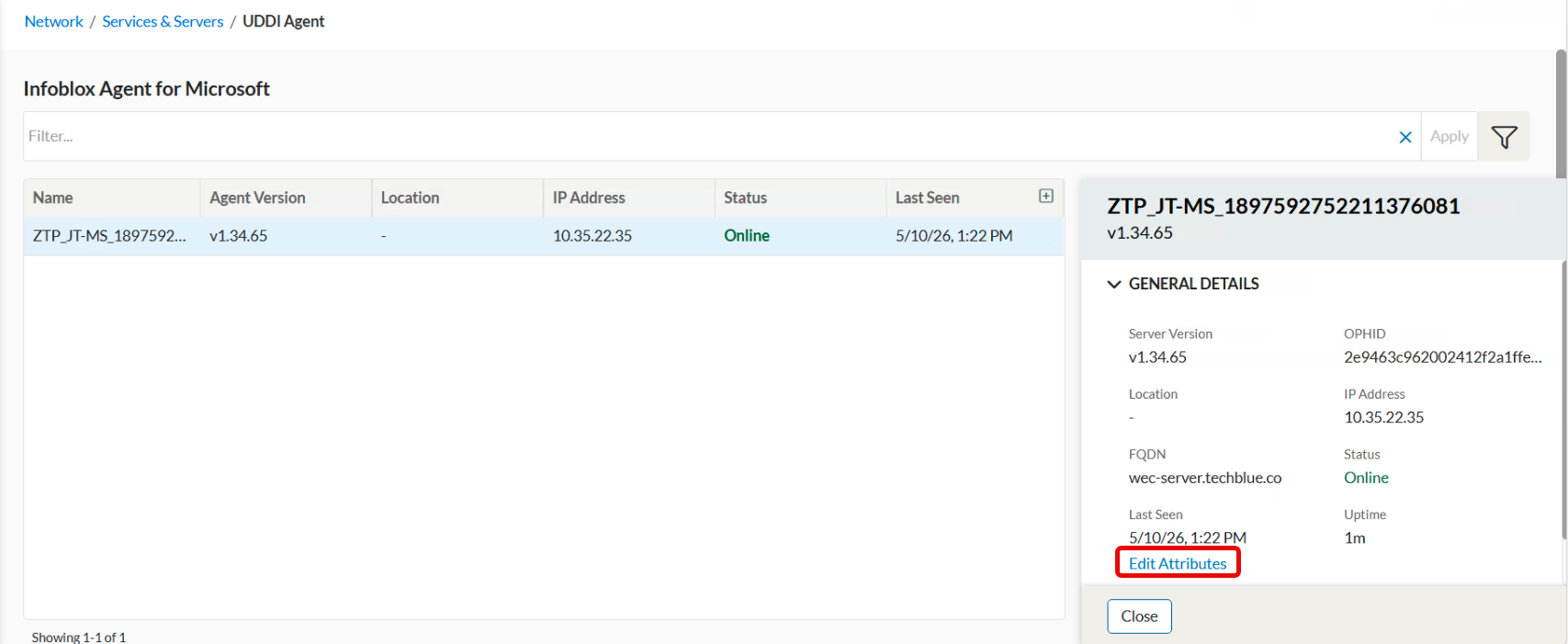Open the Edit Attributes link
This screenshot has height=644, width=1568.
1178,563
